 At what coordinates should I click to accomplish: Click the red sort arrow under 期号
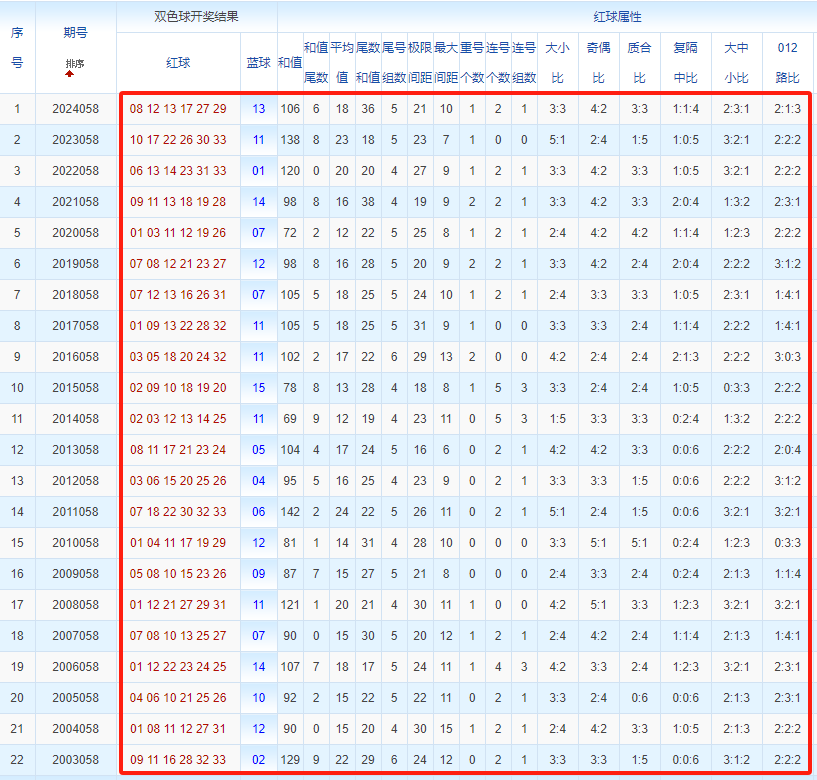click(x=70, y=73)
